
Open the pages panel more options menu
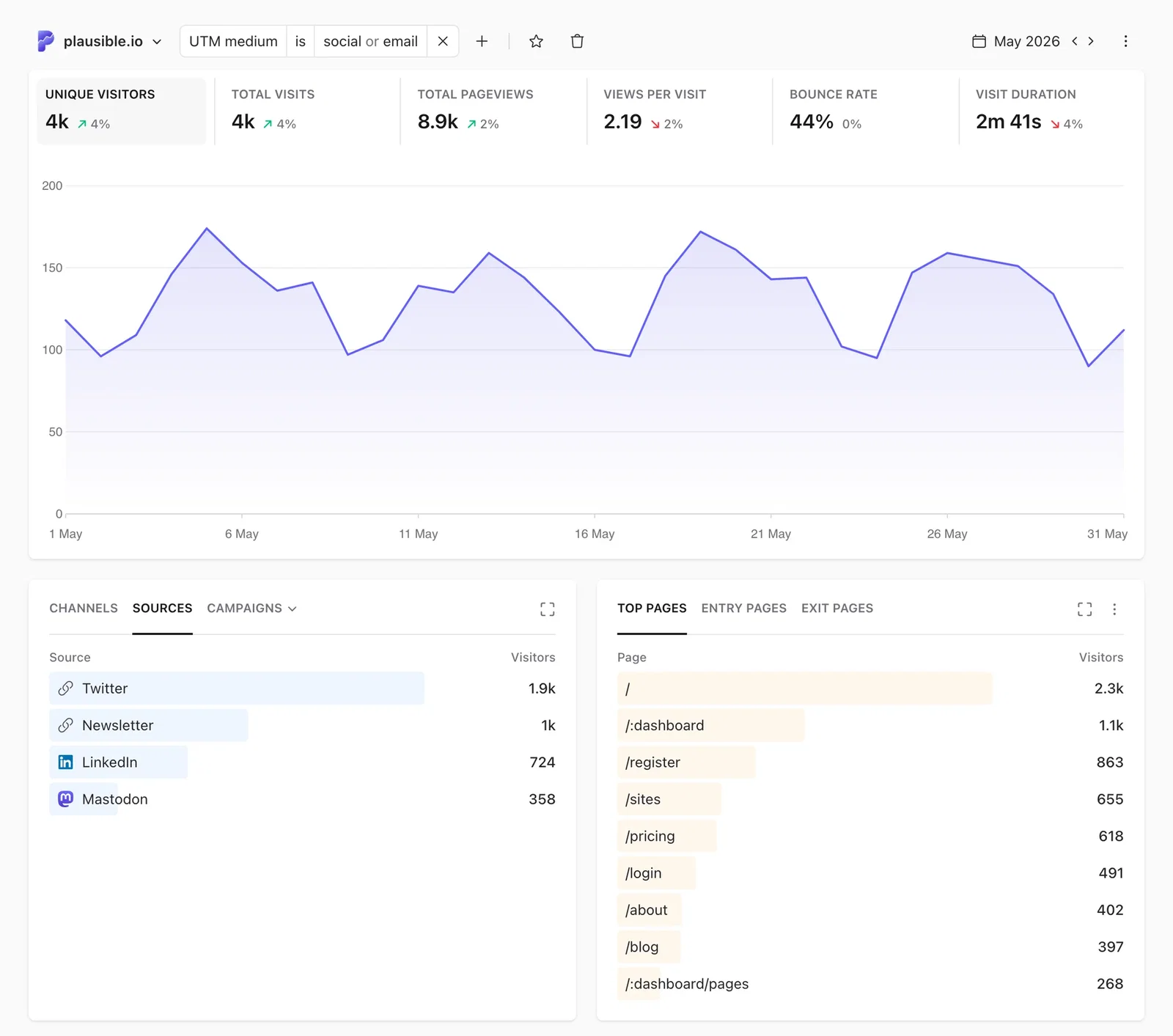click(1114, 609)
